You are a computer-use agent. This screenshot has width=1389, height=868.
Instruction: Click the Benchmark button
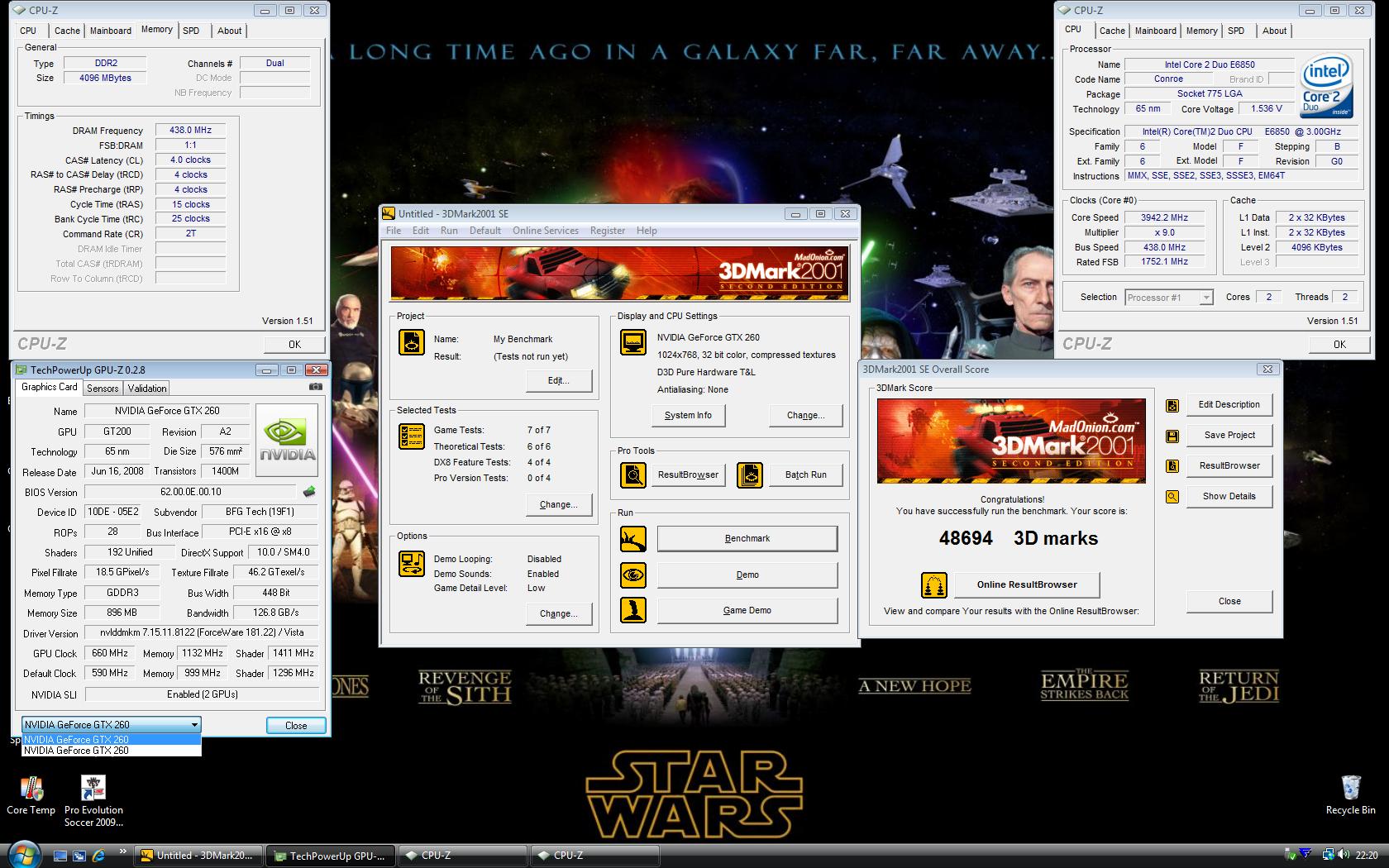coord(747,539)
